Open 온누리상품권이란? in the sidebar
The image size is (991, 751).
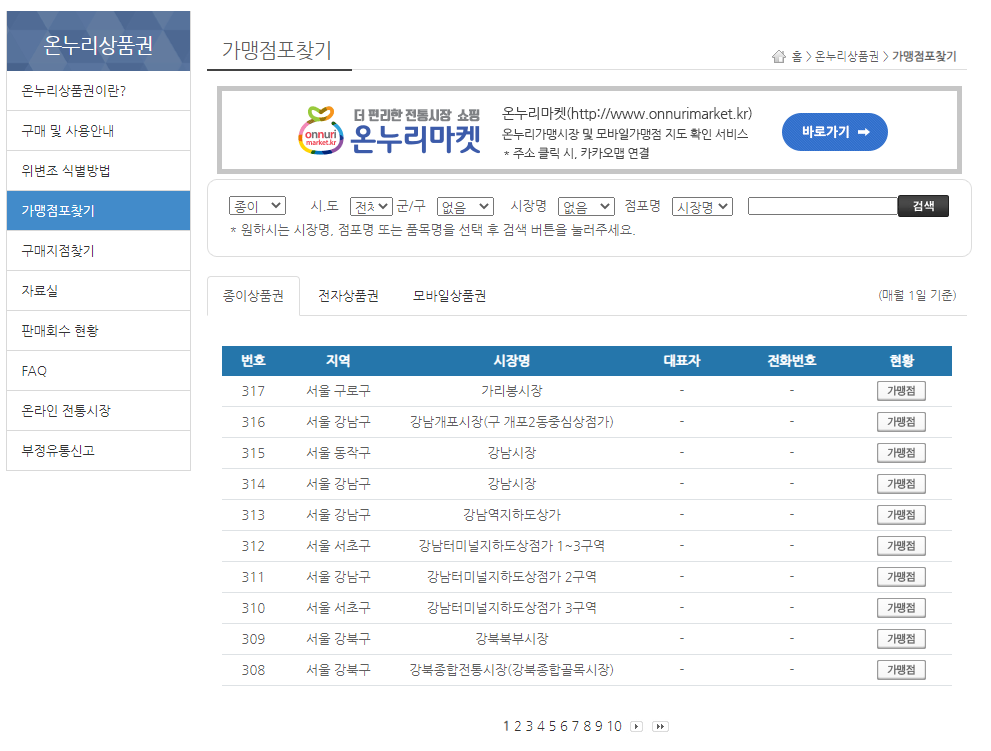click(99, 91)
